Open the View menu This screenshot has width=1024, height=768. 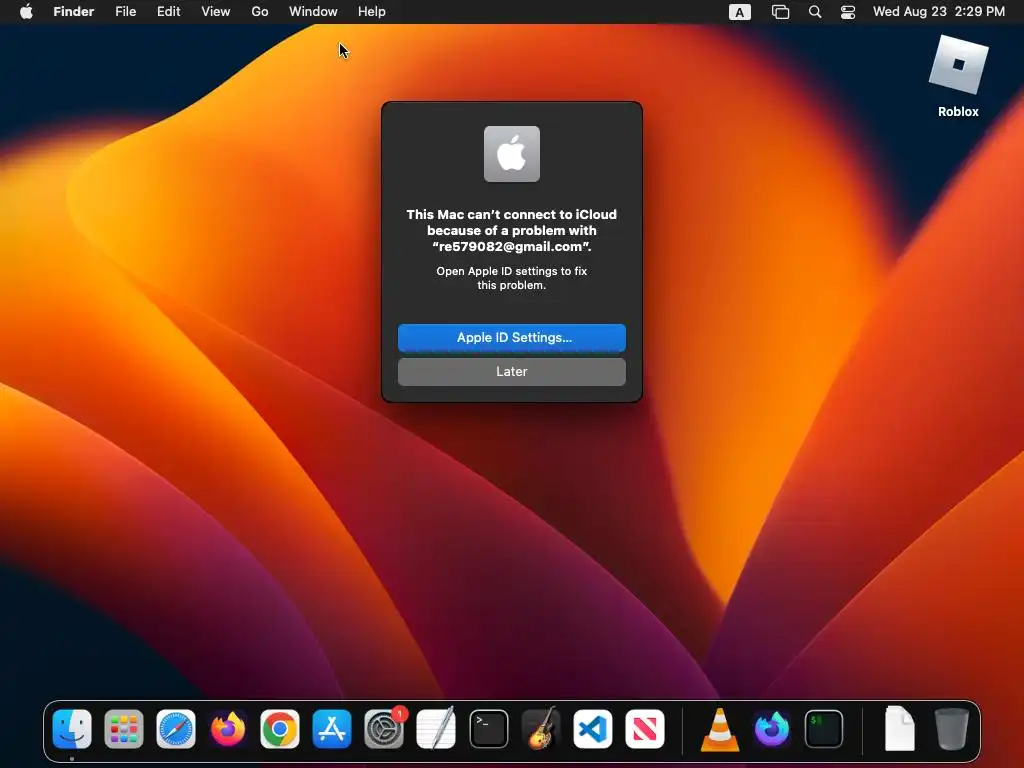[216, 12]
